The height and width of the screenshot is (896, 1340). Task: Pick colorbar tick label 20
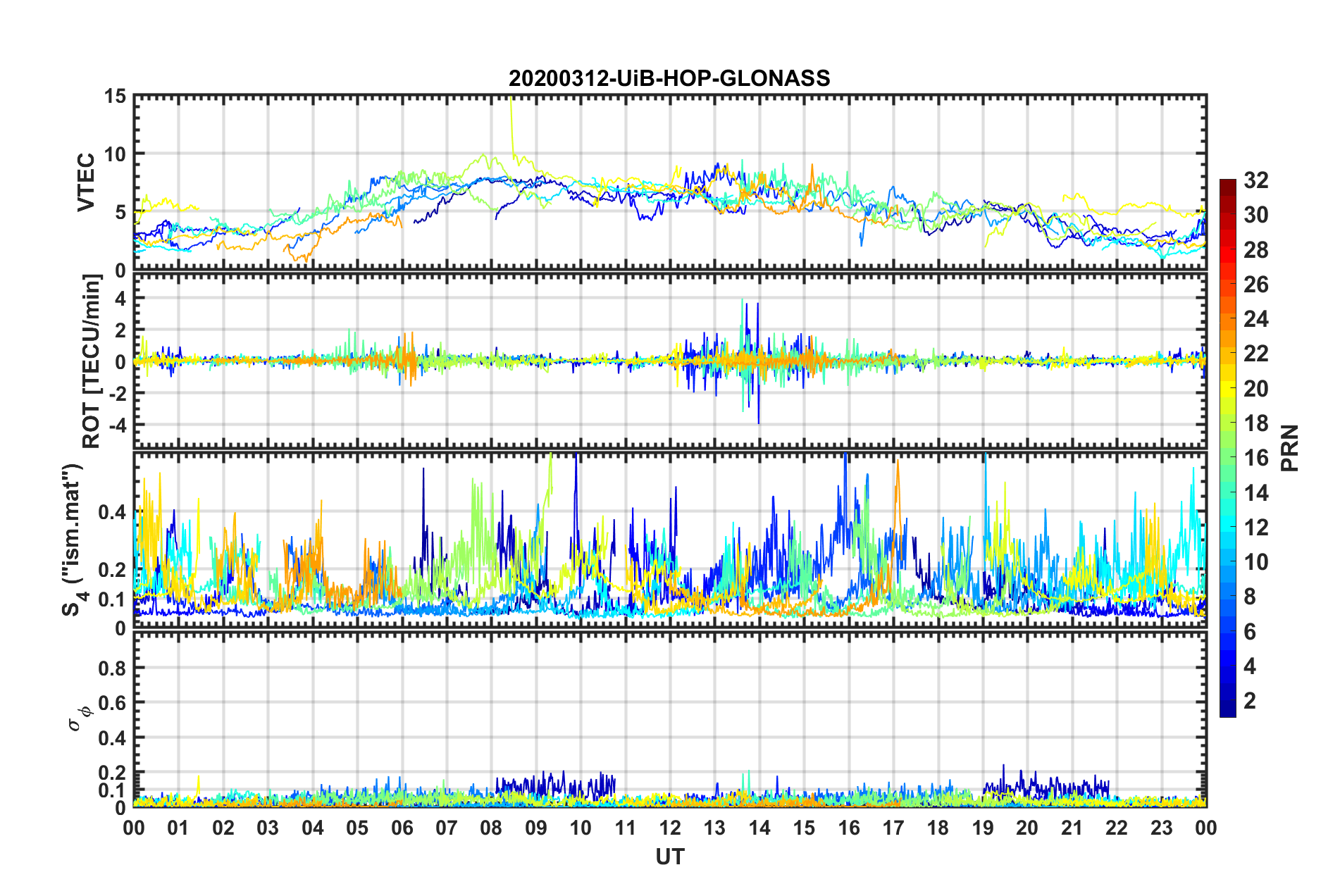pos(1255,389)
